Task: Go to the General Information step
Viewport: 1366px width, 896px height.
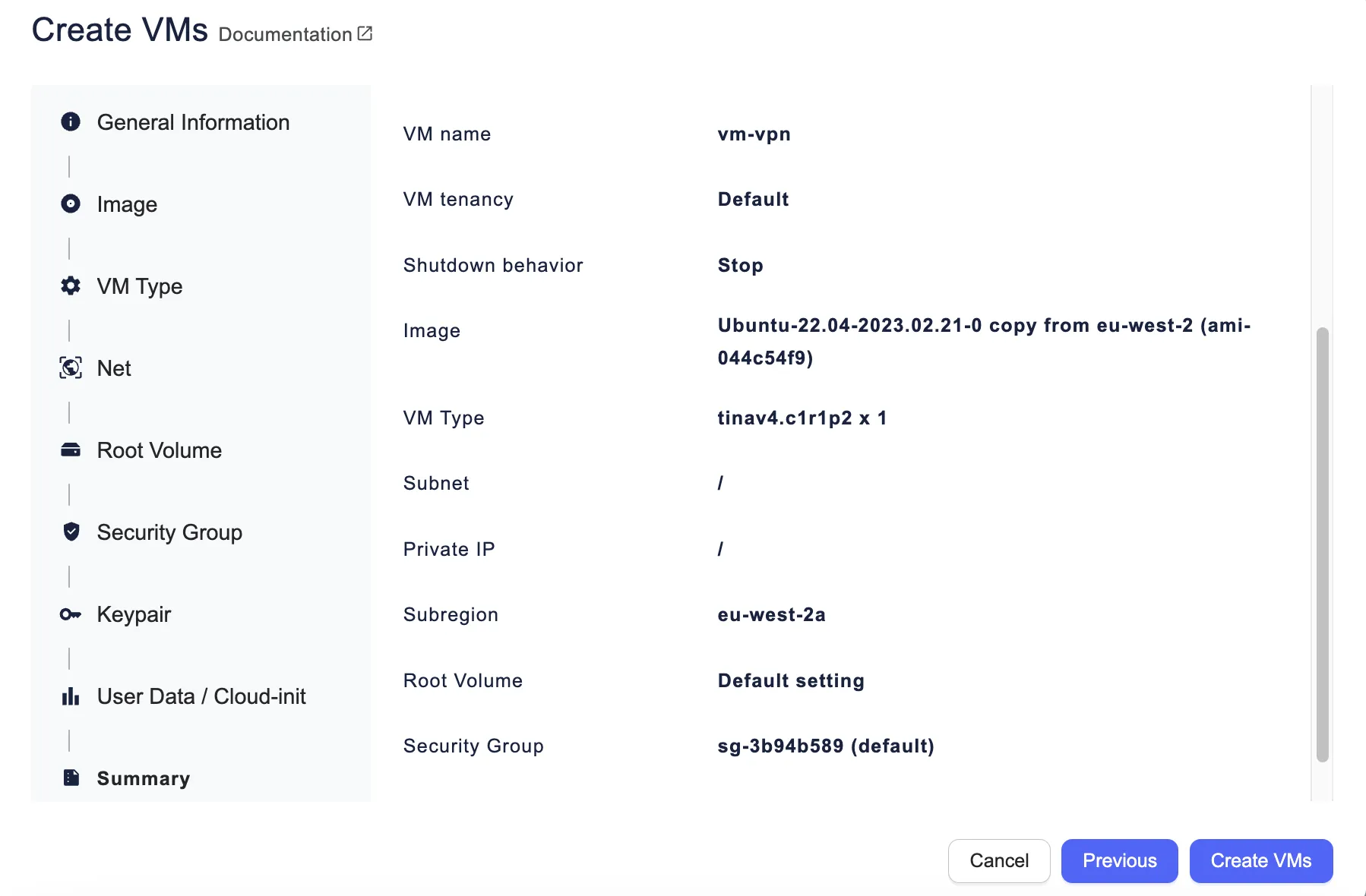Action: (193, 122)
